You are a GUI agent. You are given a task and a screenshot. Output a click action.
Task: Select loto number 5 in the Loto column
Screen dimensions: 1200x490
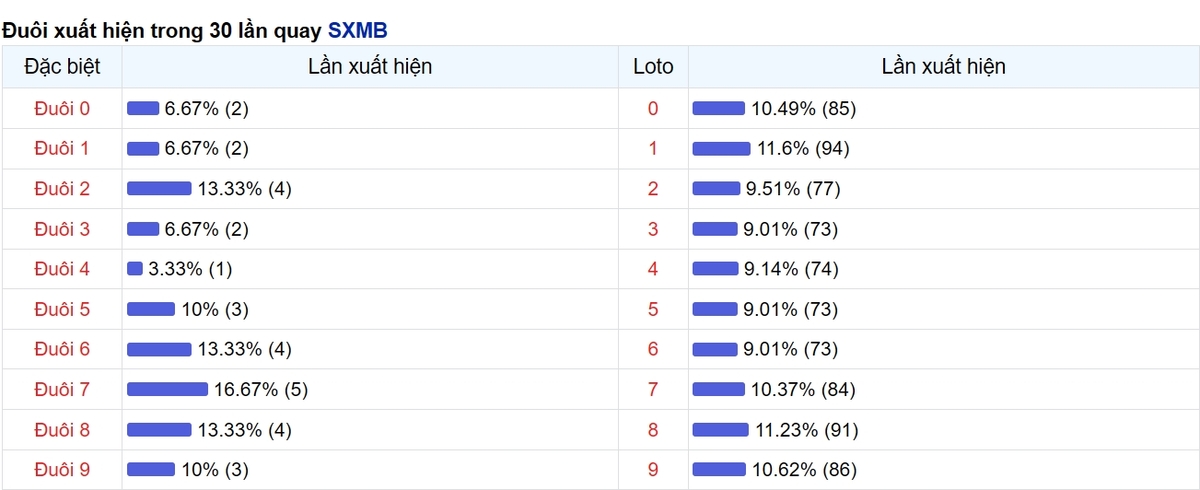(x=653, y=309)
